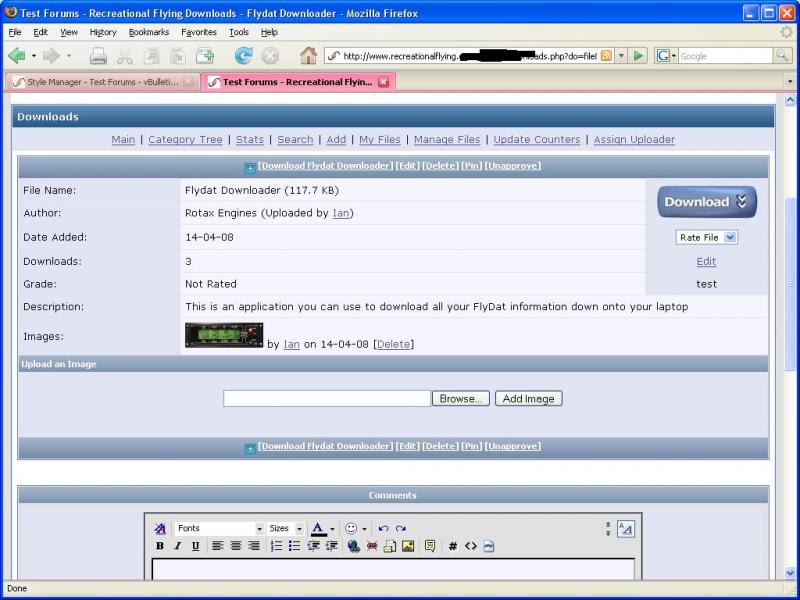This screenshot has height=600, width=800.
Task: Center-align the comment text
Action: (x=236, y=546)
